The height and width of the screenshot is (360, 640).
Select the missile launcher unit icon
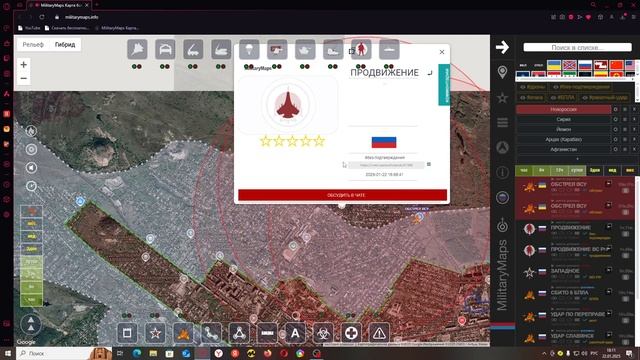click(x=193, y=50)
